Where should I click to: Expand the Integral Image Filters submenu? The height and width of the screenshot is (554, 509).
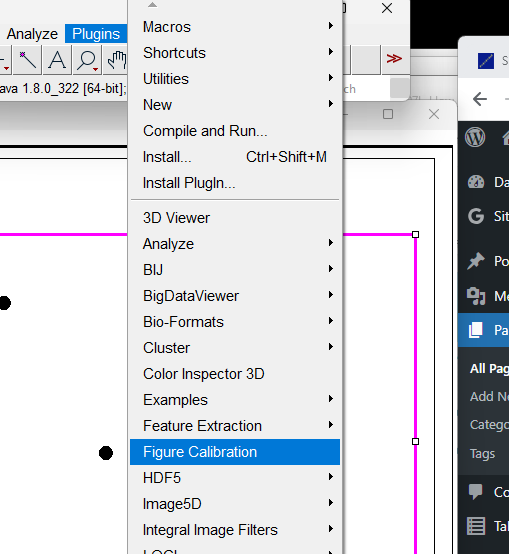point(235,530)
